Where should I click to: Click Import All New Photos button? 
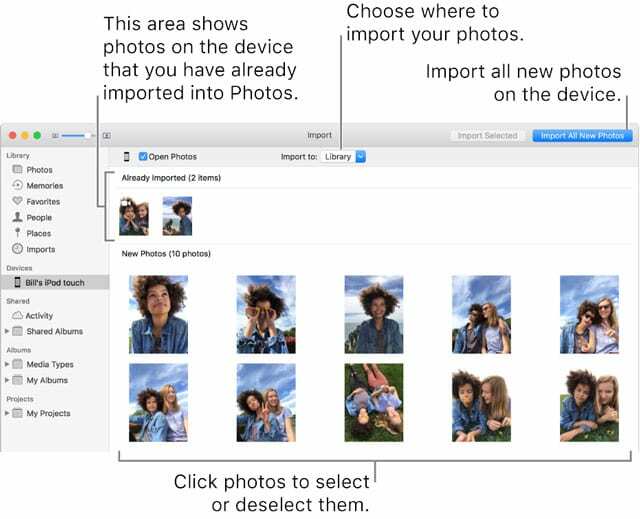pyautogui.click(x=582, y=135)
